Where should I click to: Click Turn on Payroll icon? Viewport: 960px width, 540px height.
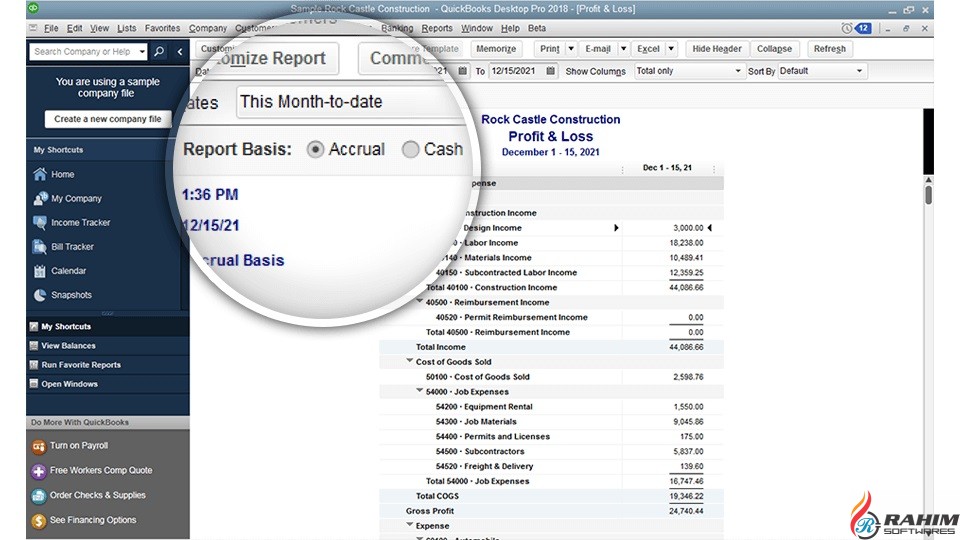tap(39, 446)
